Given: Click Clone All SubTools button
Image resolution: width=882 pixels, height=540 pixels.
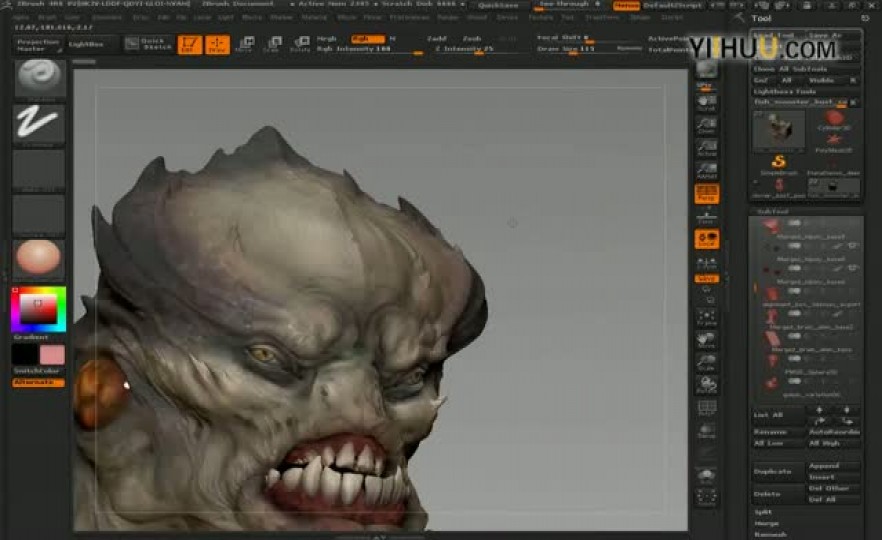Looking at the screenshot, I should [x=806, y=69].
